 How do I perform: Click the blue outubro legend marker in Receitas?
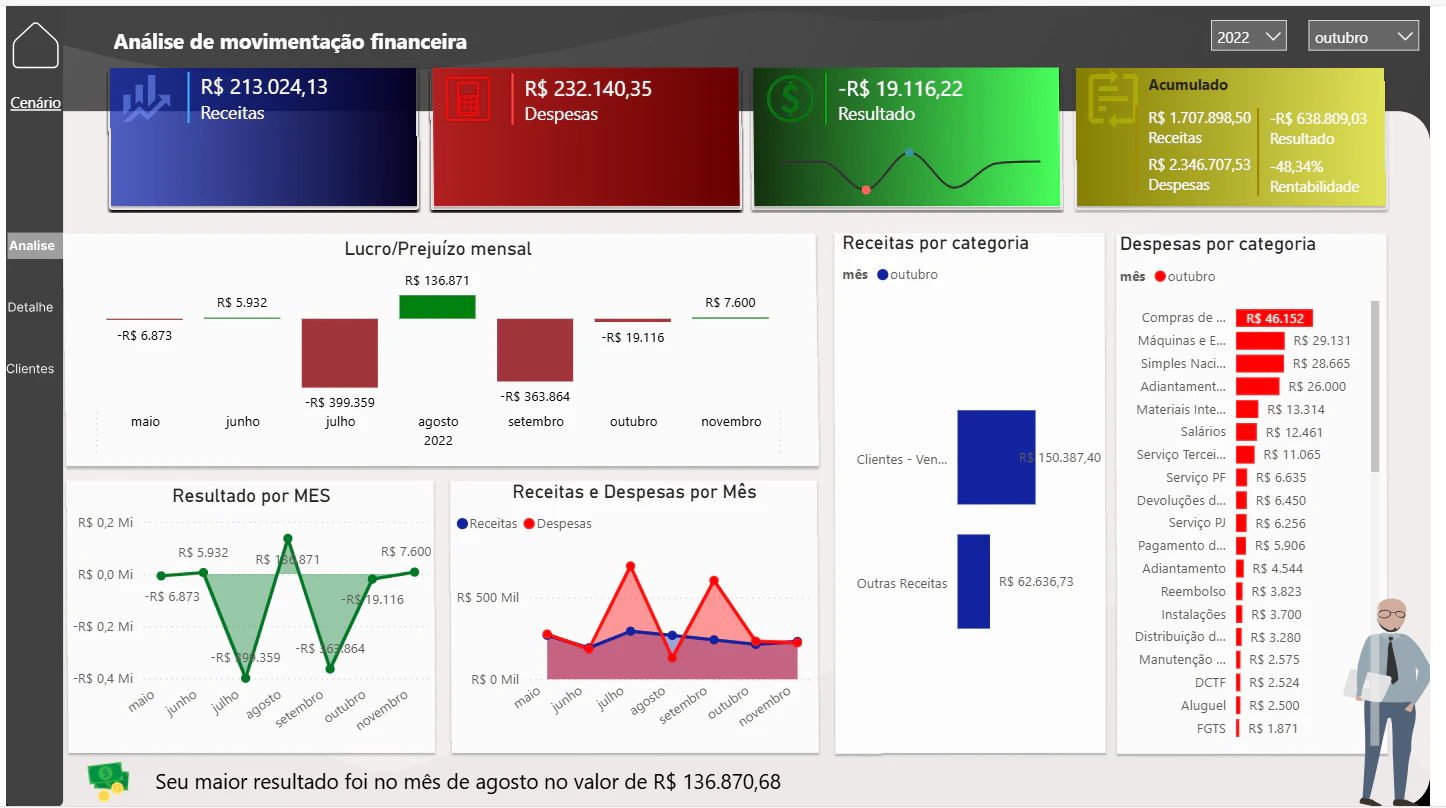[882, 275]
